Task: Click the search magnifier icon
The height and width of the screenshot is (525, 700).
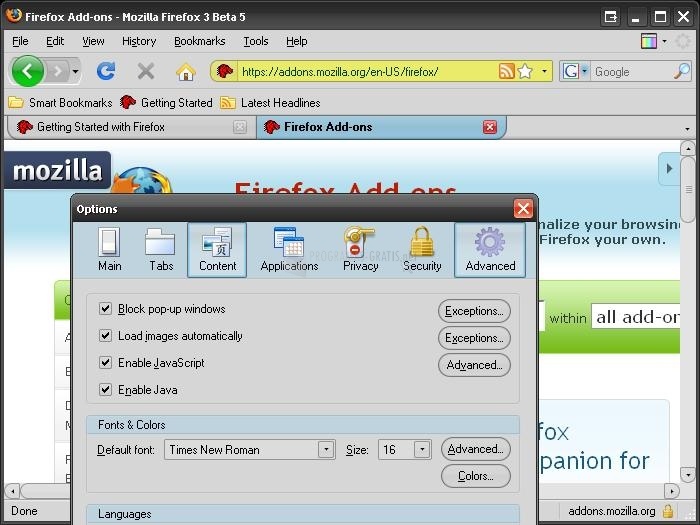Action: pyautogui.click(x=682, y=71)
